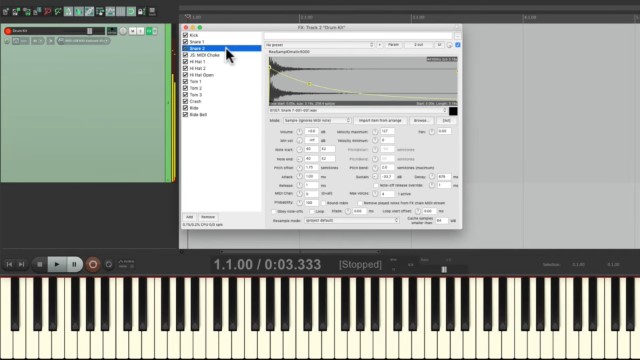The image size is (640, 360).
Task: Arm the Drum Kit track for recording
Action: (8, 31)
